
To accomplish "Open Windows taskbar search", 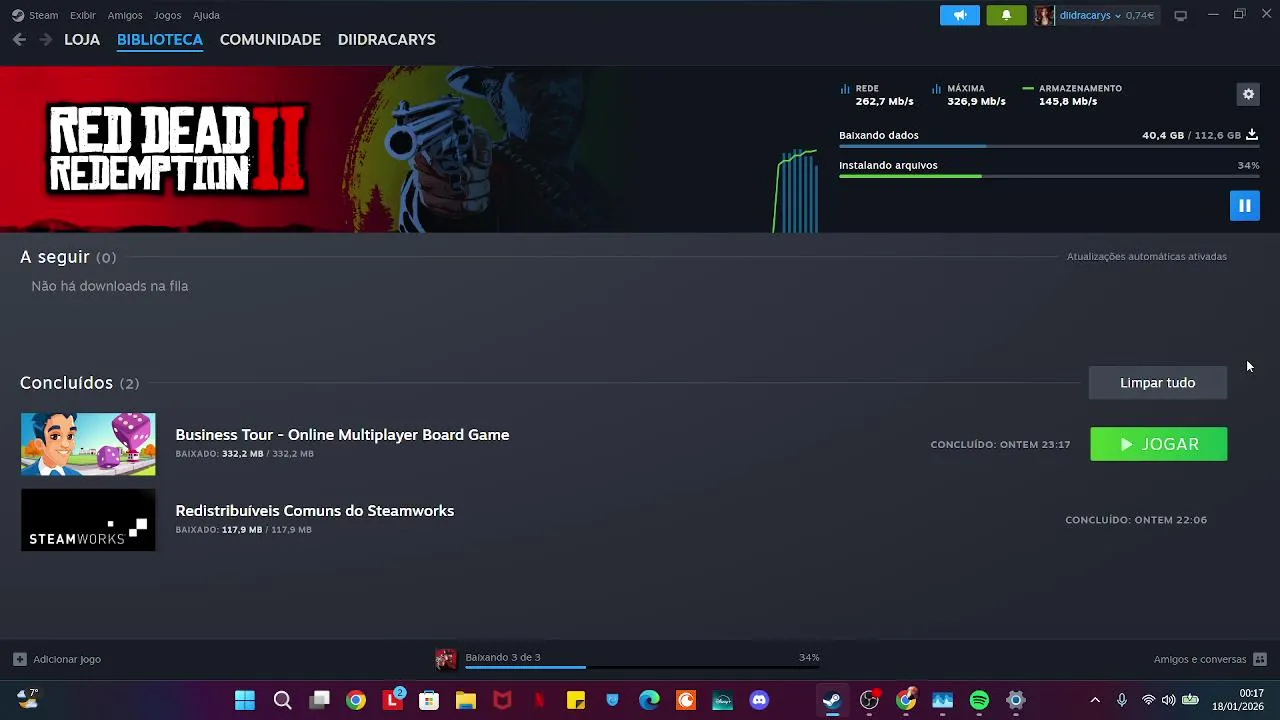I will 282,700.
